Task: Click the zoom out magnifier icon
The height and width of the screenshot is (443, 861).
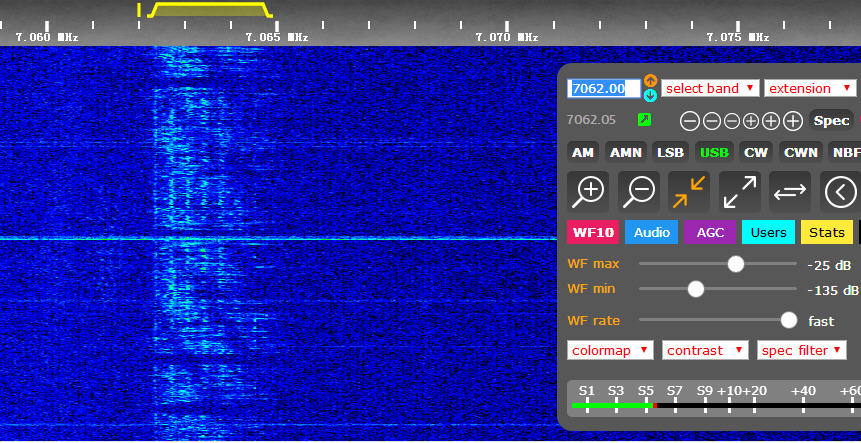Action: [x=640, y=190]
